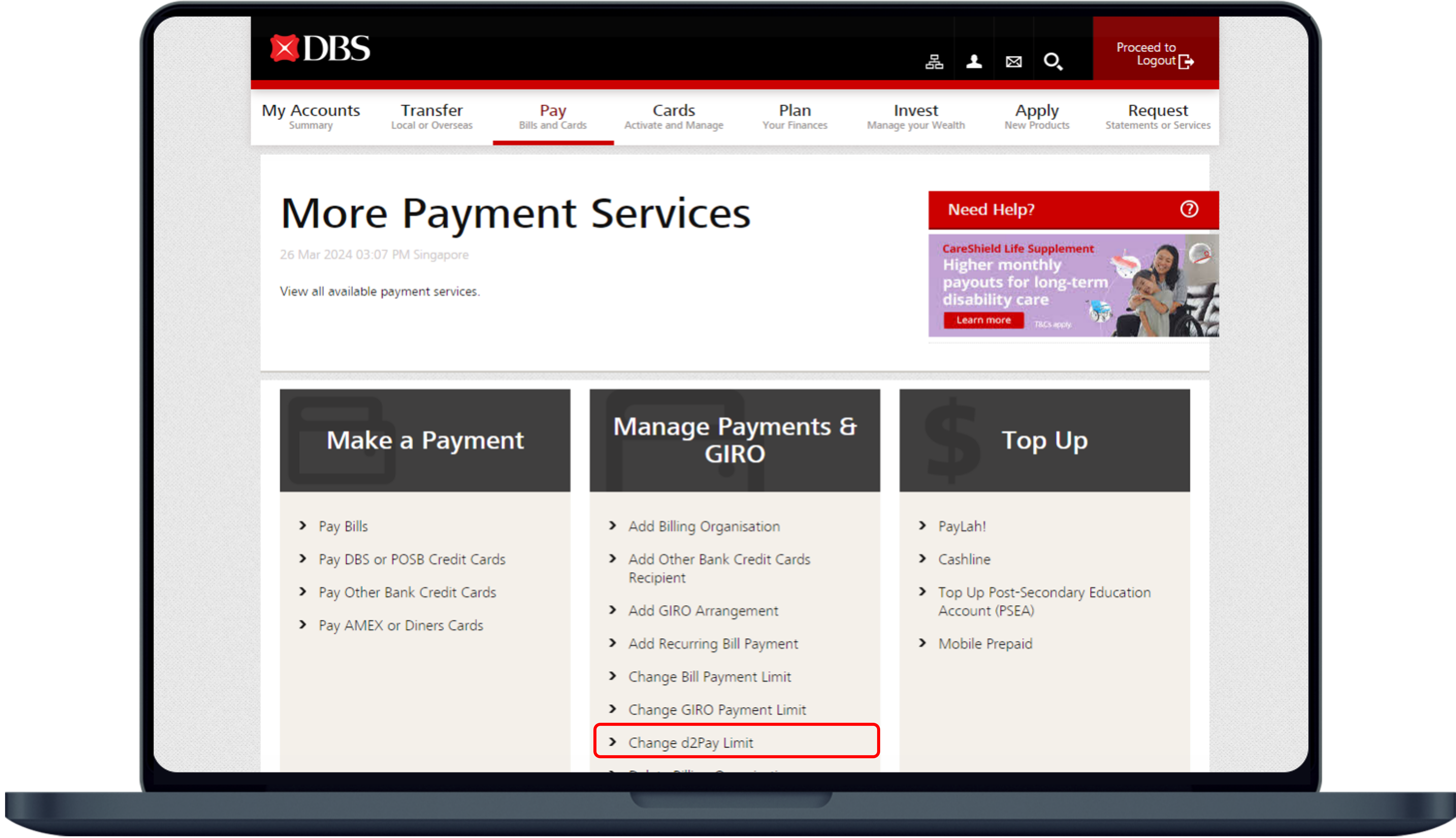1456x838 pixels.
Task: Open the Pay Bills link
Action: (343, 526)
